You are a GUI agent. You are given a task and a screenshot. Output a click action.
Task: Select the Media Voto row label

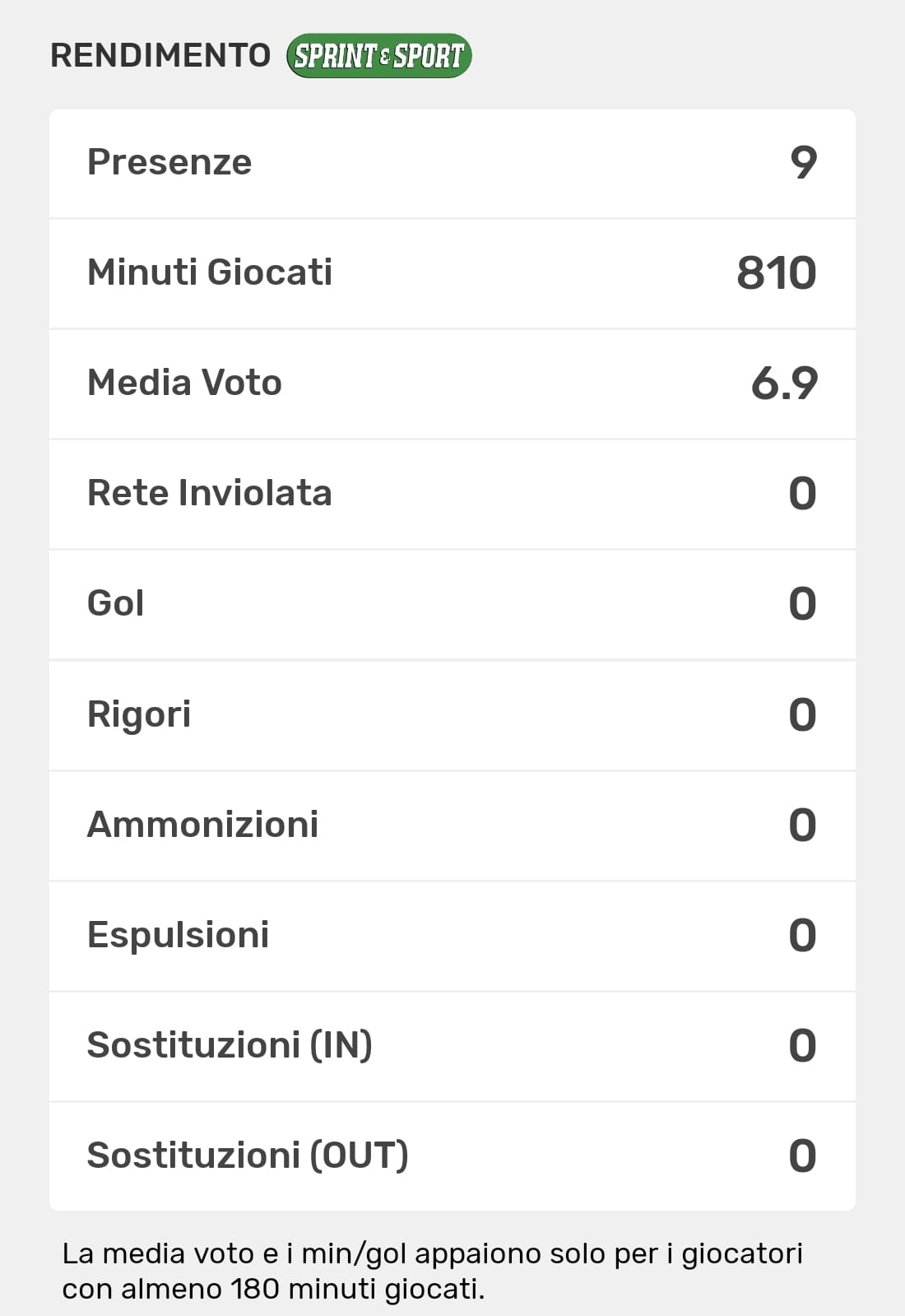tap(184, 383)
